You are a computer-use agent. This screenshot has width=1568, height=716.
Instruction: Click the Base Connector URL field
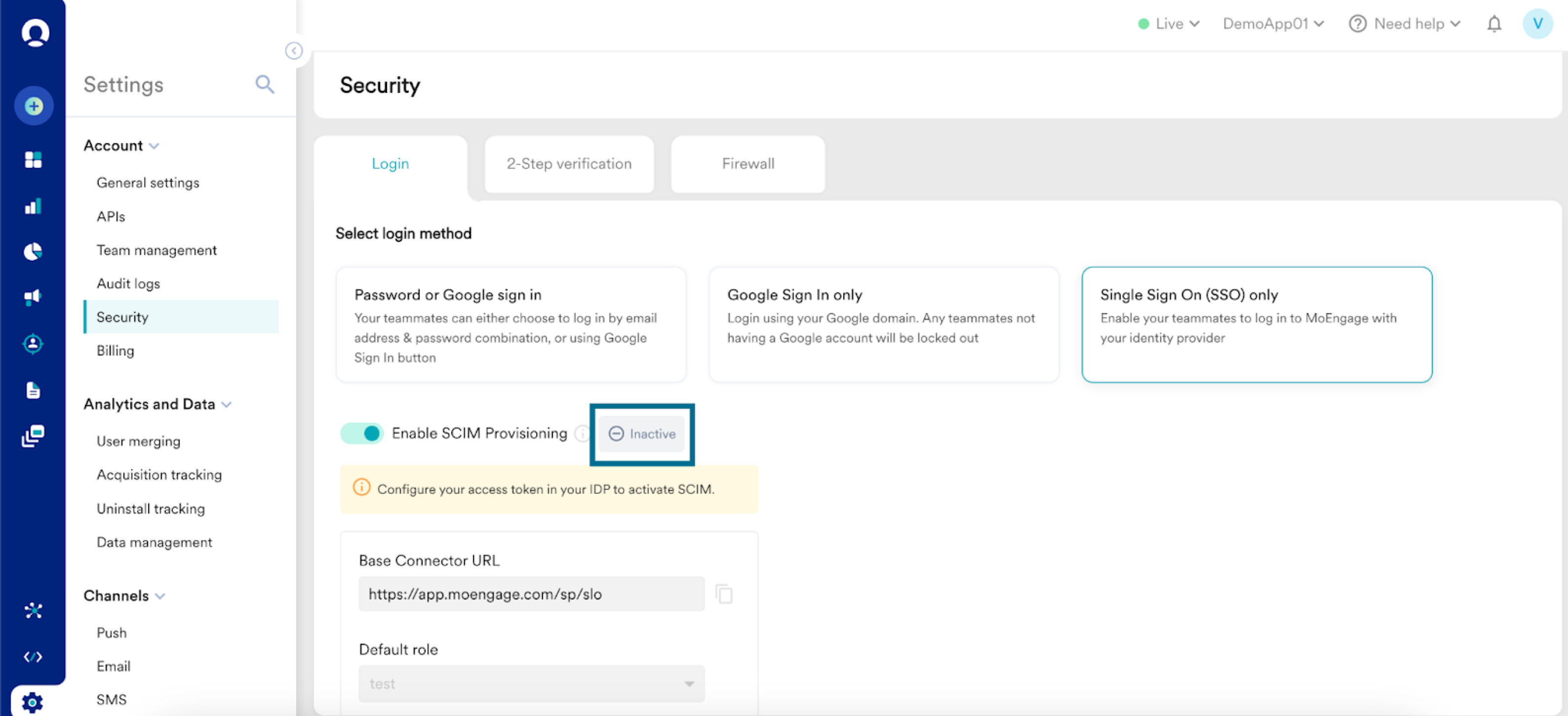(x=531, y=594)
